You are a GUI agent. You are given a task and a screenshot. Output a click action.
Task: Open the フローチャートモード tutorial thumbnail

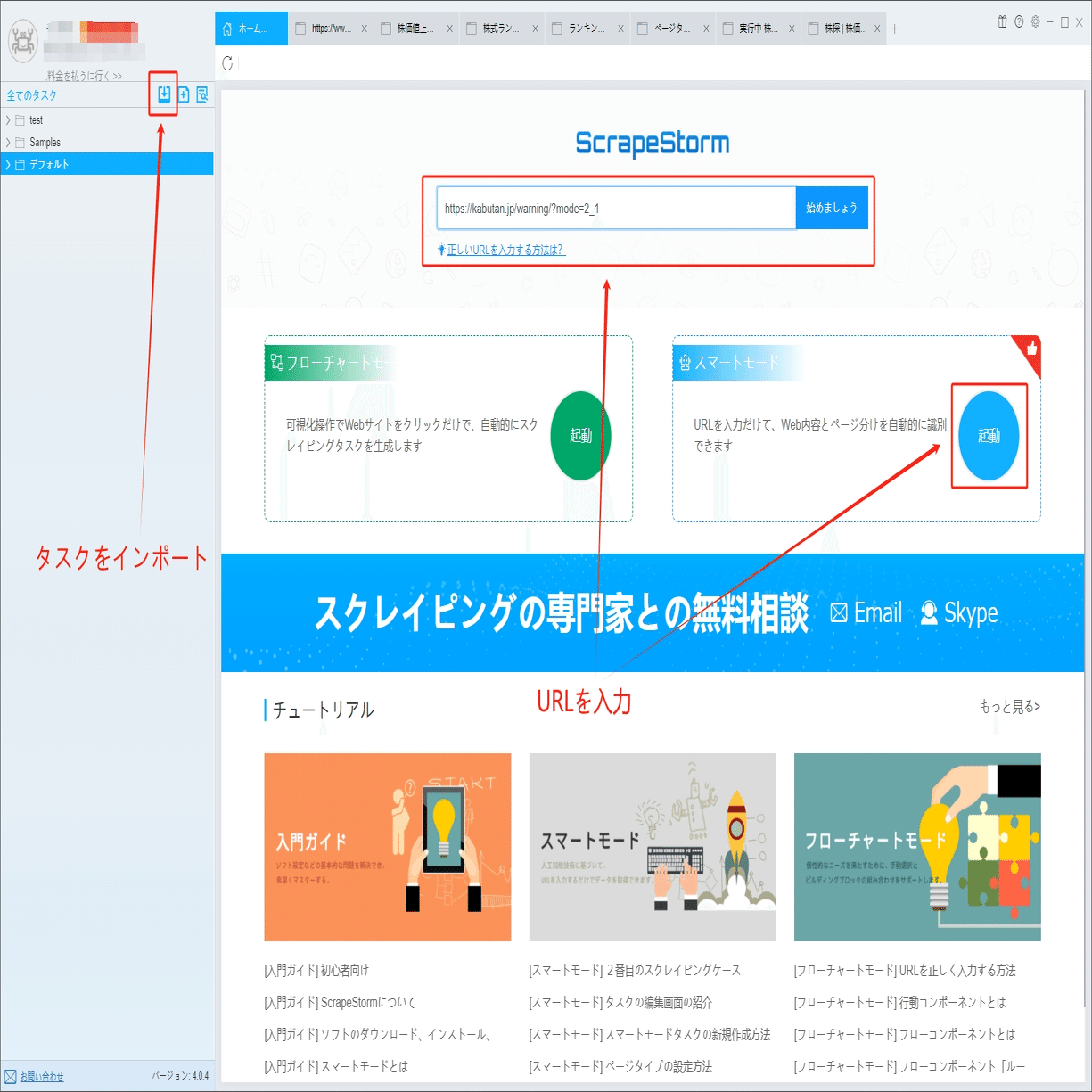[x=917, y=847]
